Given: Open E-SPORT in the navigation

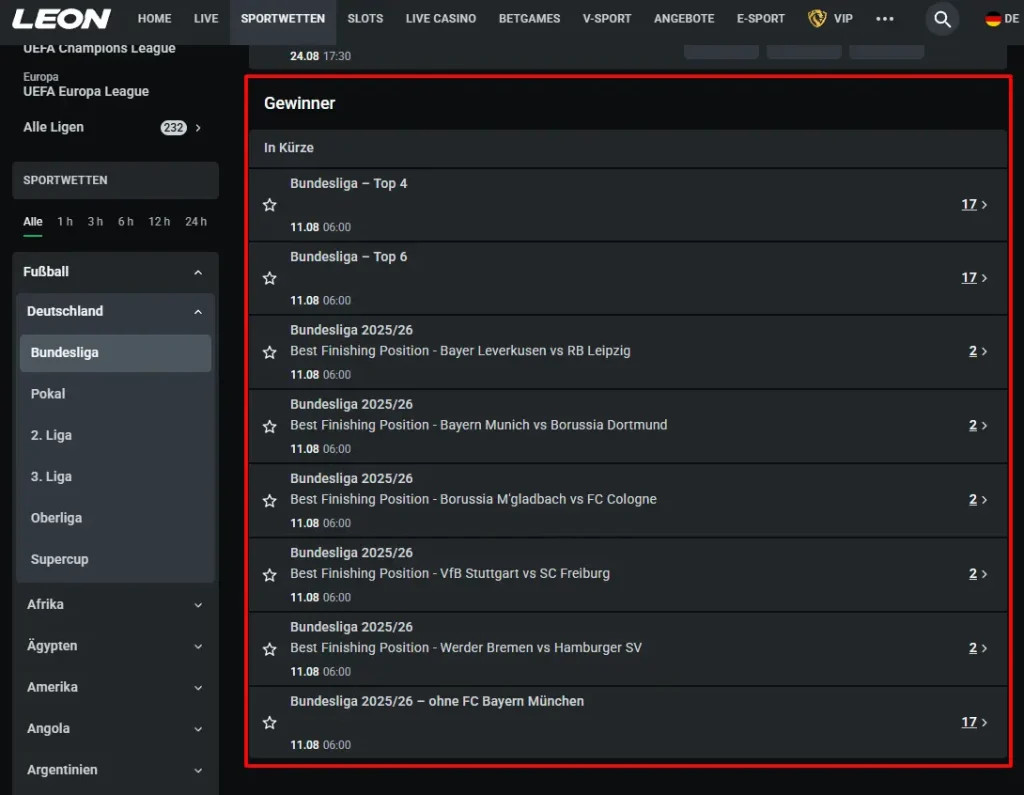Looking at the screenshot, I should (761, 18).
